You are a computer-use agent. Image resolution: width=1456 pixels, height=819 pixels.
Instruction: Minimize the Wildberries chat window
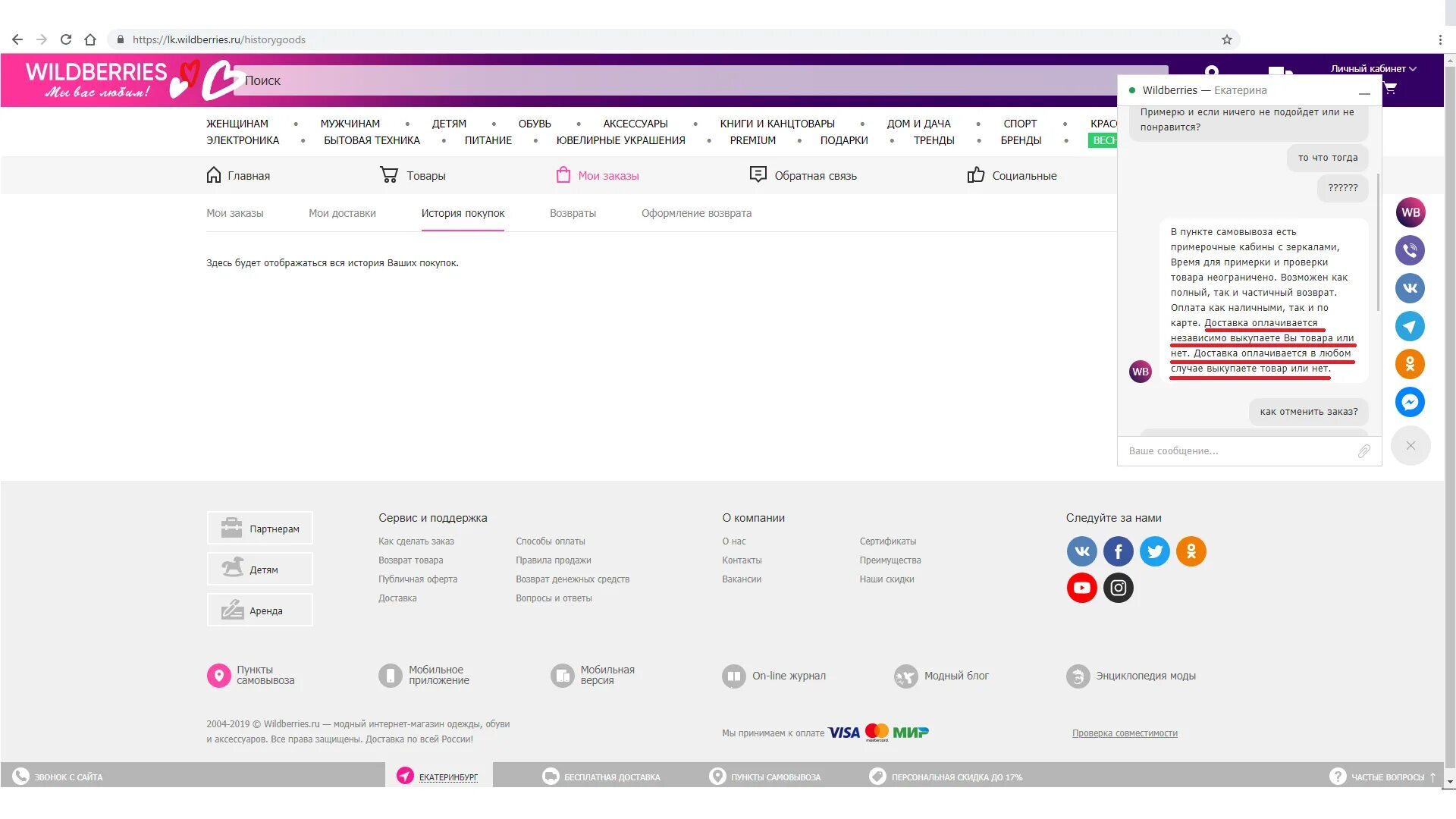pos(1363,92)
